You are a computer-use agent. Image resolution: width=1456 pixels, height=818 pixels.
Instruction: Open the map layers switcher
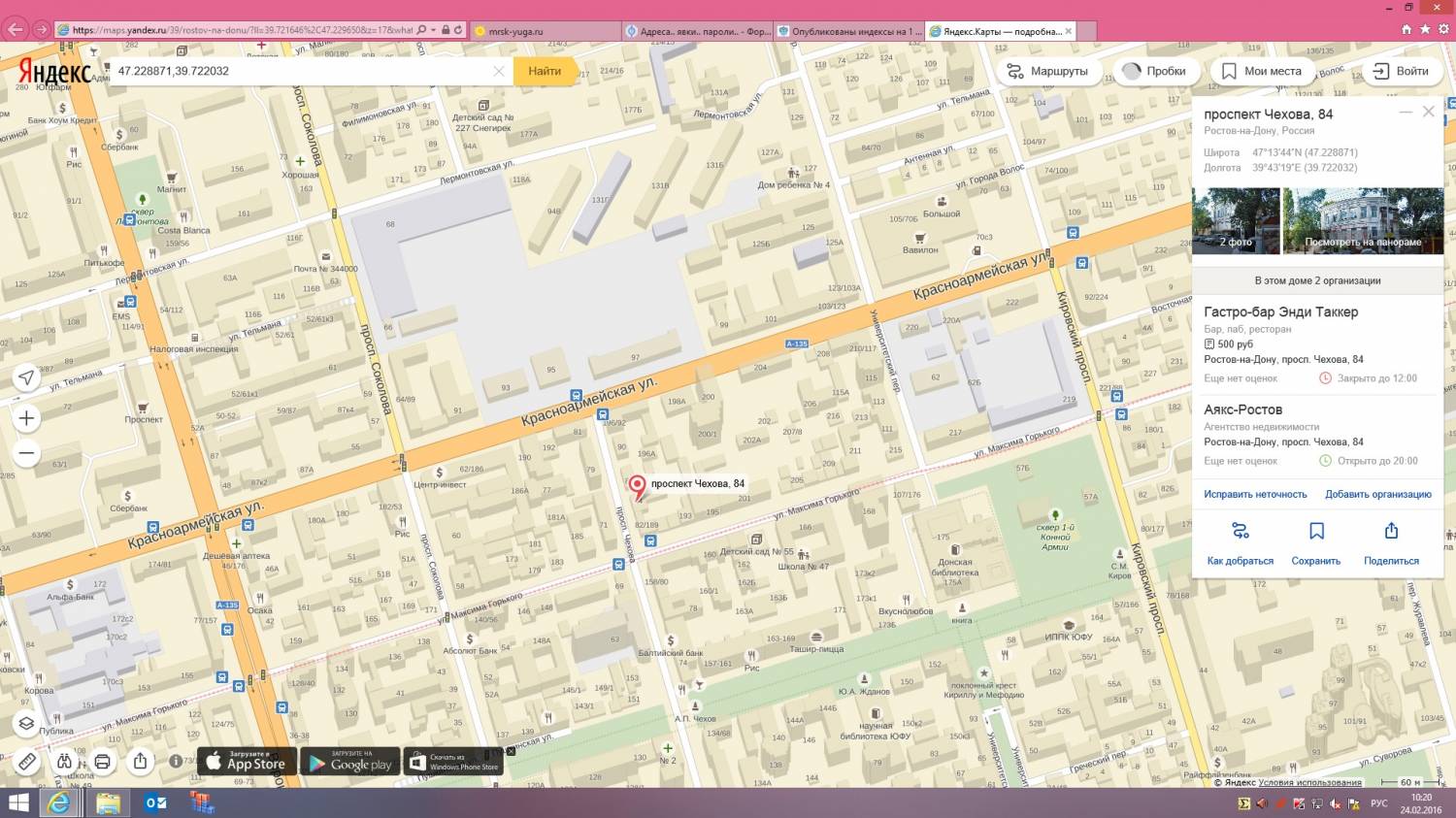26,723
